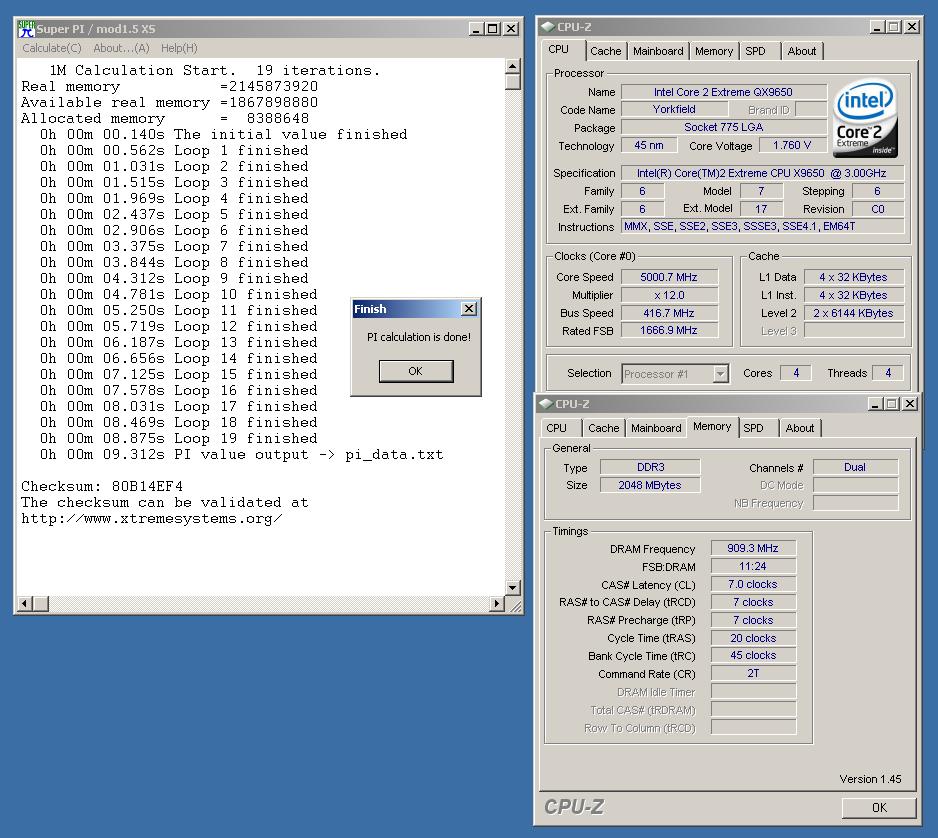Screen dimensions: 938x838
Task: Click the FSB:DRAM ratio value 11:24
Action: click(x=753, y=566)
